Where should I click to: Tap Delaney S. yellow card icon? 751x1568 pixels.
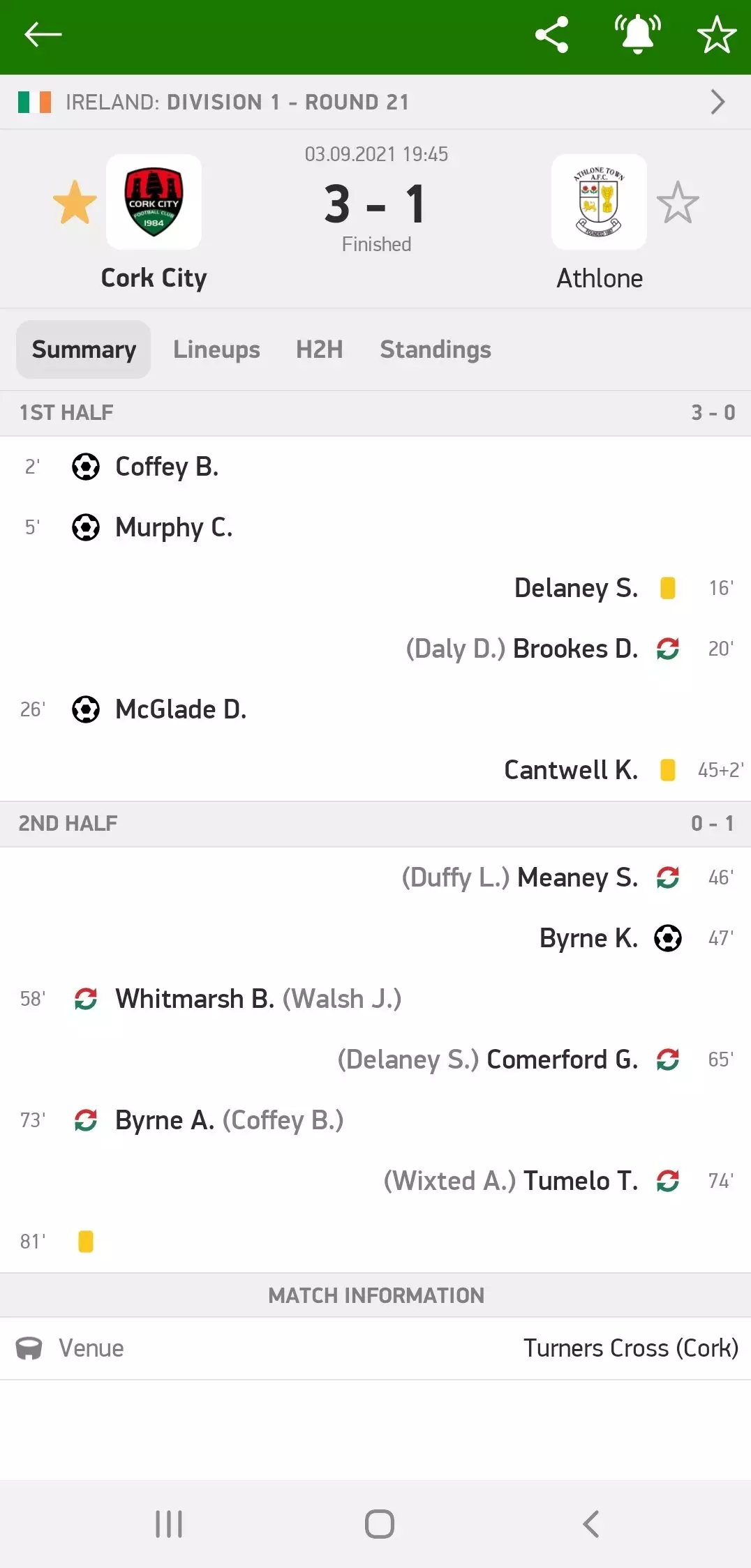click(668, 588)
